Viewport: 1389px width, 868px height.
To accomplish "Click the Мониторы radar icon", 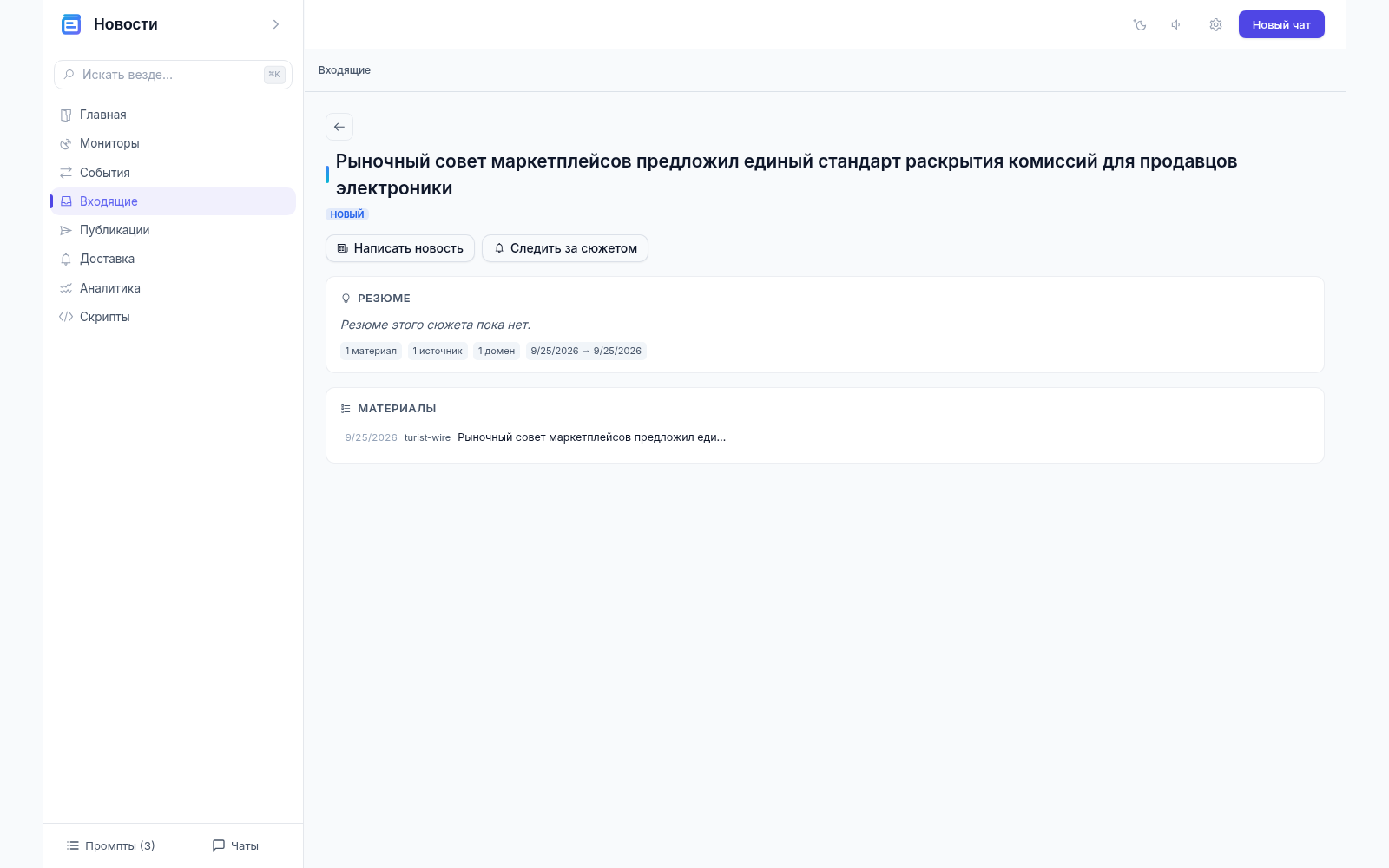I will pos(66,143).
